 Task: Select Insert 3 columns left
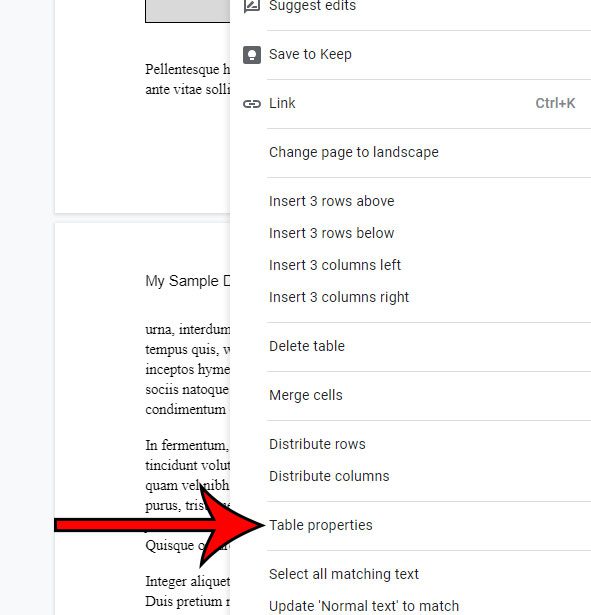click(x=335, y=265)
